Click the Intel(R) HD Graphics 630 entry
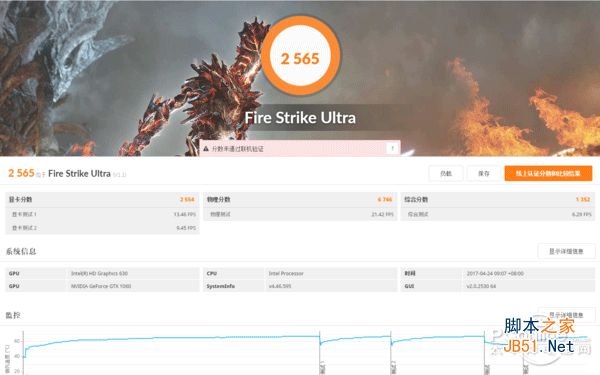Image resolution: width=600 pixels, height=375 pixels. click(99, 273)
